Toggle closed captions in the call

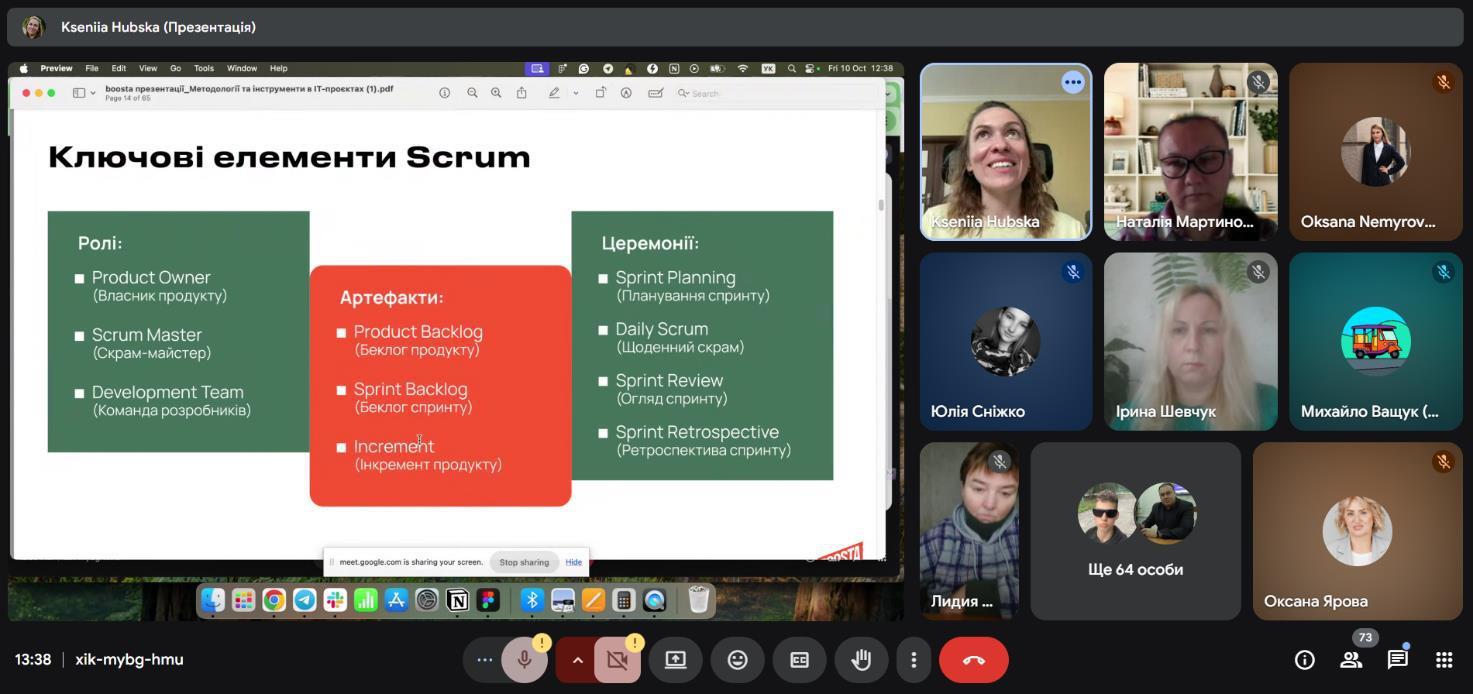(799, 660)
